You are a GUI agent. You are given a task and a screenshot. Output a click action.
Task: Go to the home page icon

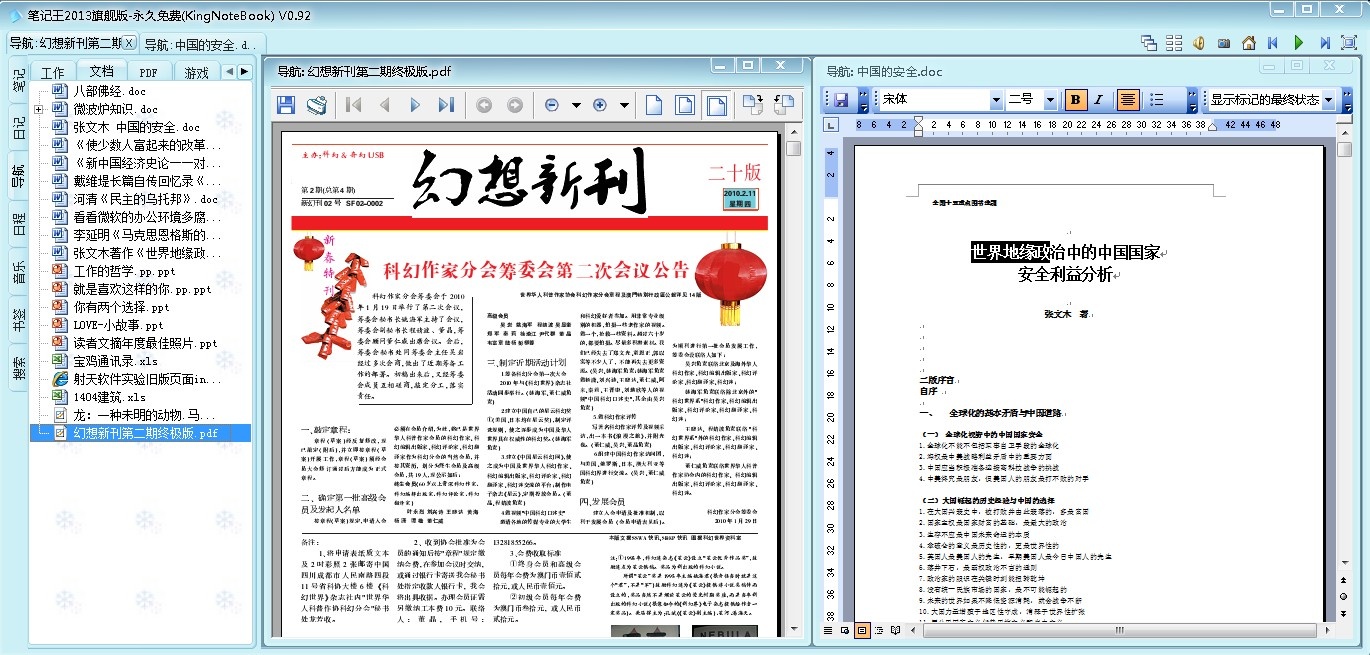point(1249,42)
